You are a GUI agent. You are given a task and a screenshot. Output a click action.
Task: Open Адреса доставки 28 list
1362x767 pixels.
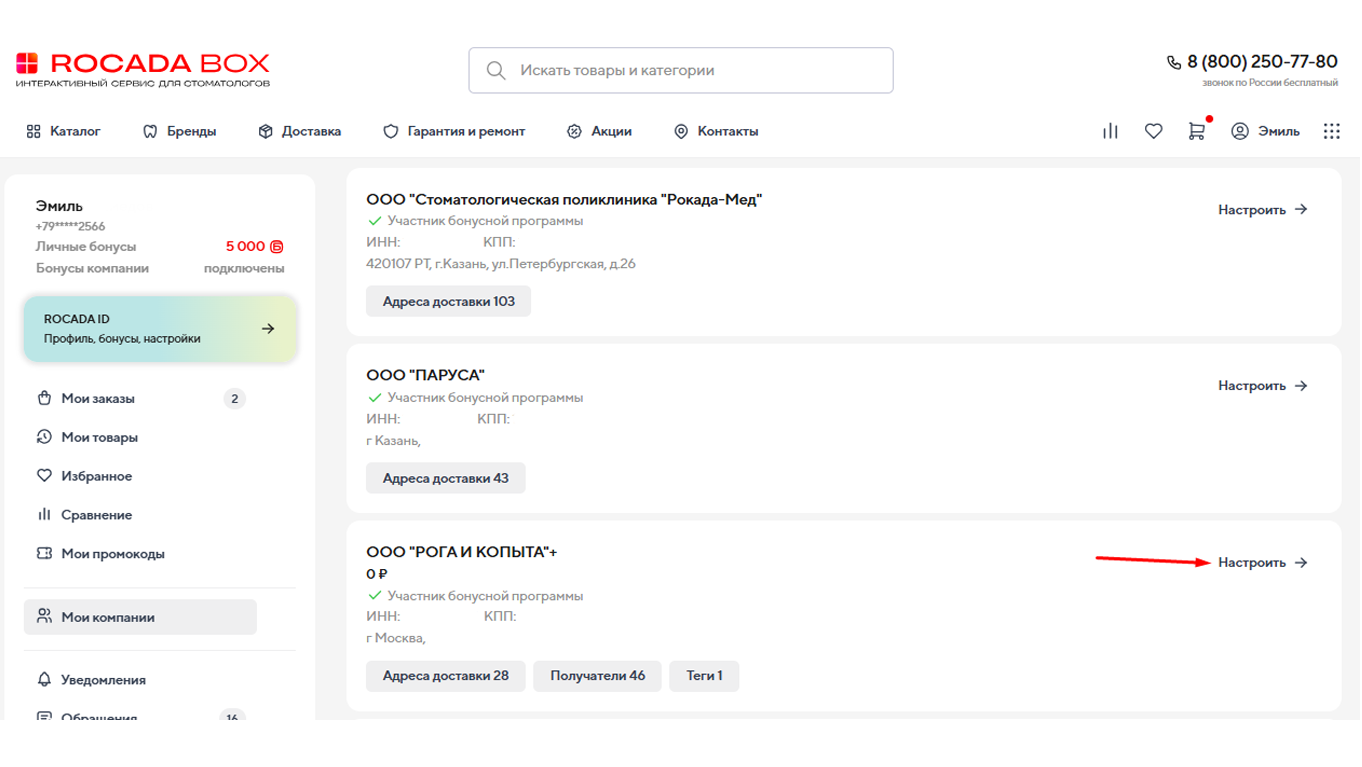click(445, 676)
